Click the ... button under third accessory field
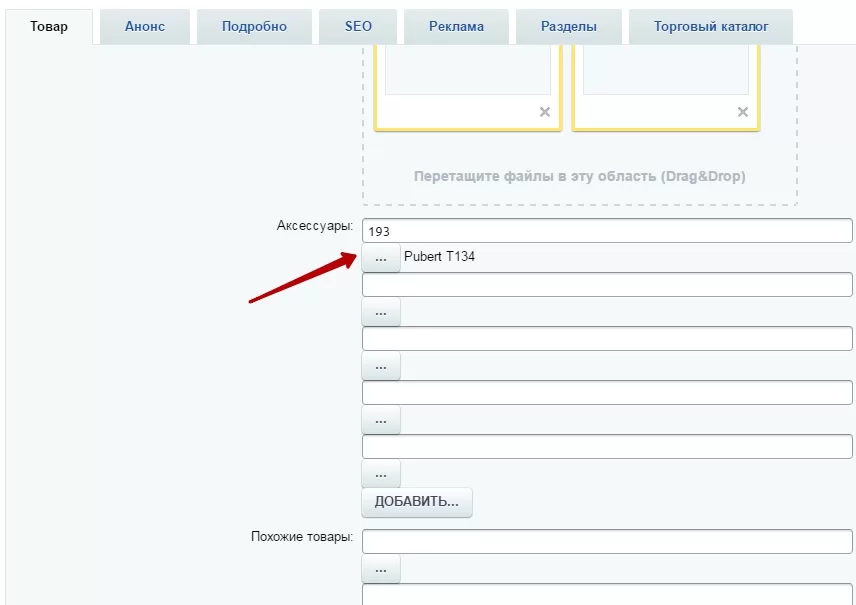The width and height of the screenshot is (856, 605). (381, 366)
